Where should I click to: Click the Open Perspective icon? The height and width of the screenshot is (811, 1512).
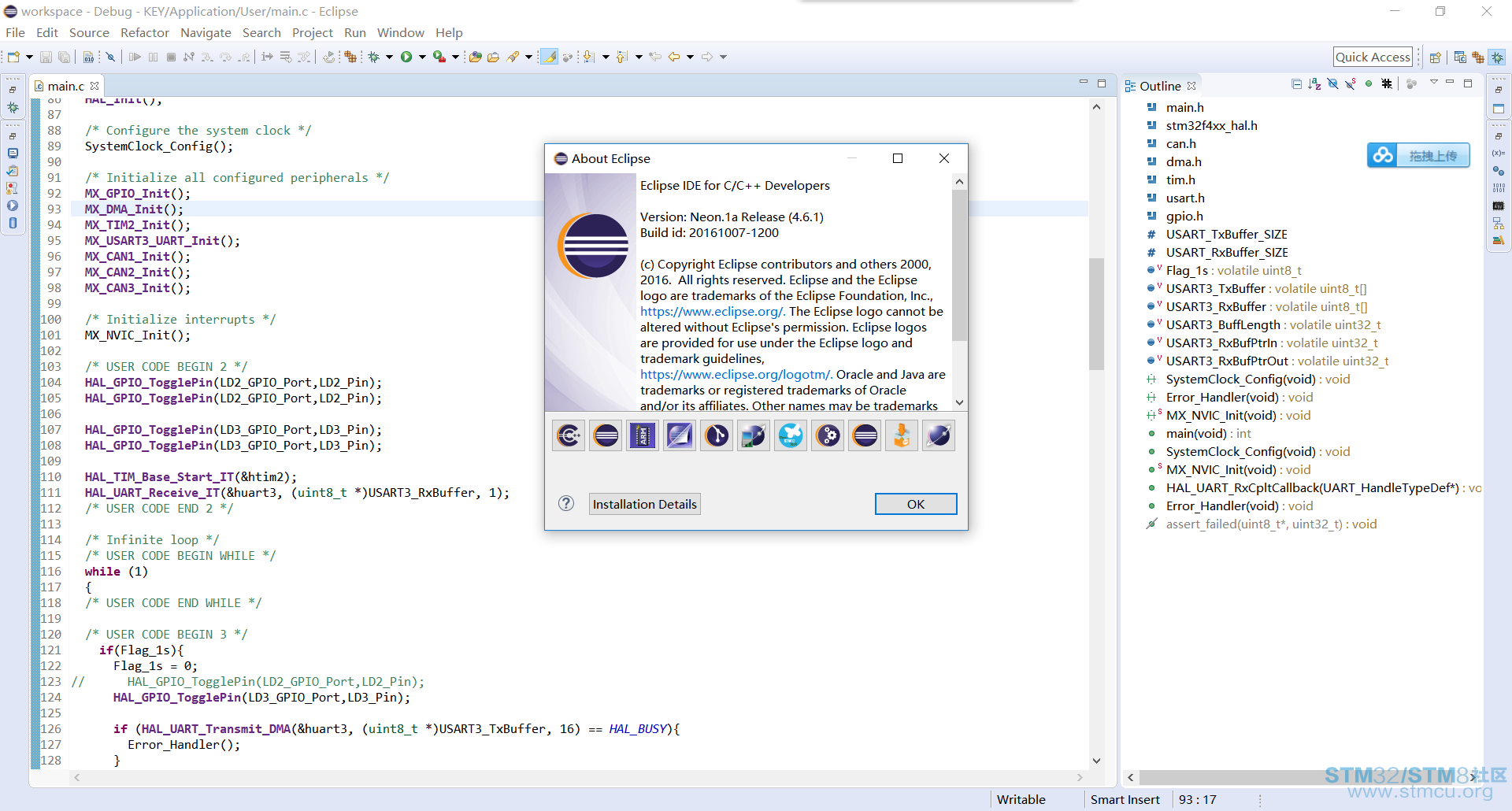tap(1436, 57)
